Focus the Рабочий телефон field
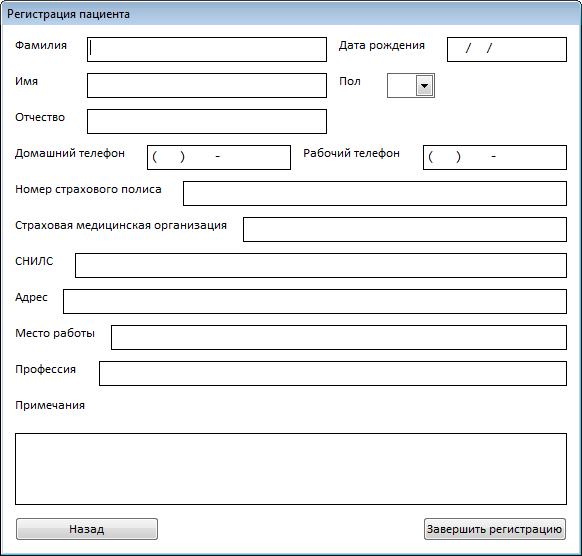582x556 pixels. (x=495, y=157)
